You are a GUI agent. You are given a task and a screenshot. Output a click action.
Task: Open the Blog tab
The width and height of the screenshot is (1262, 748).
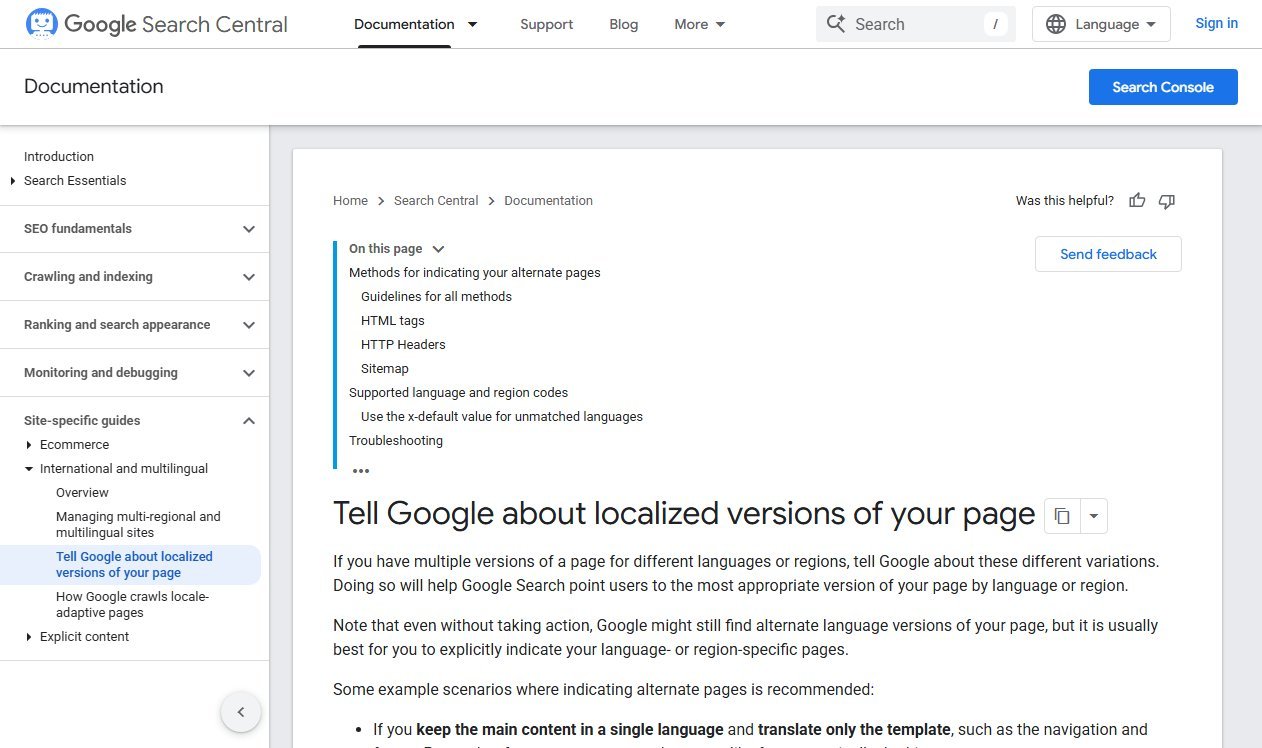point(624,24)
